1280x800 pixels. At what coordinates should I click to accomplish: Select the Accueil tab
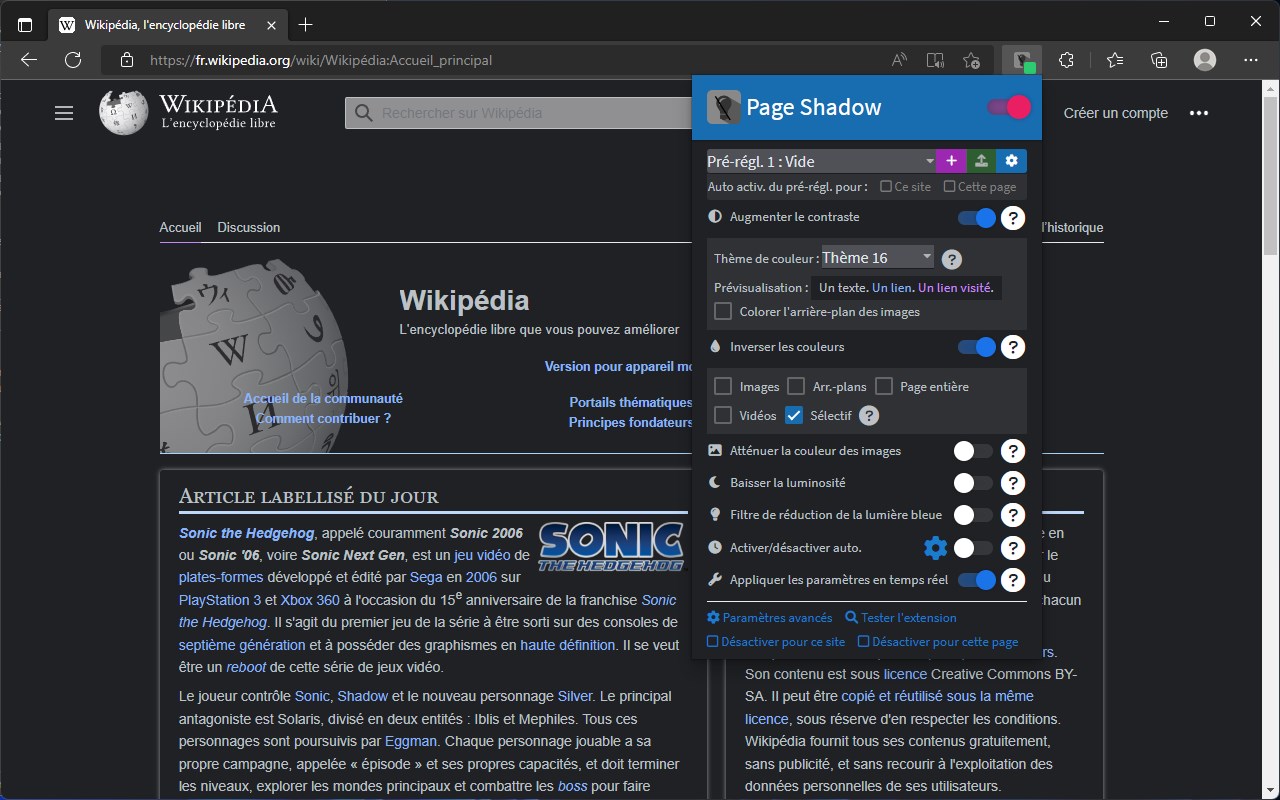[180, 227]
